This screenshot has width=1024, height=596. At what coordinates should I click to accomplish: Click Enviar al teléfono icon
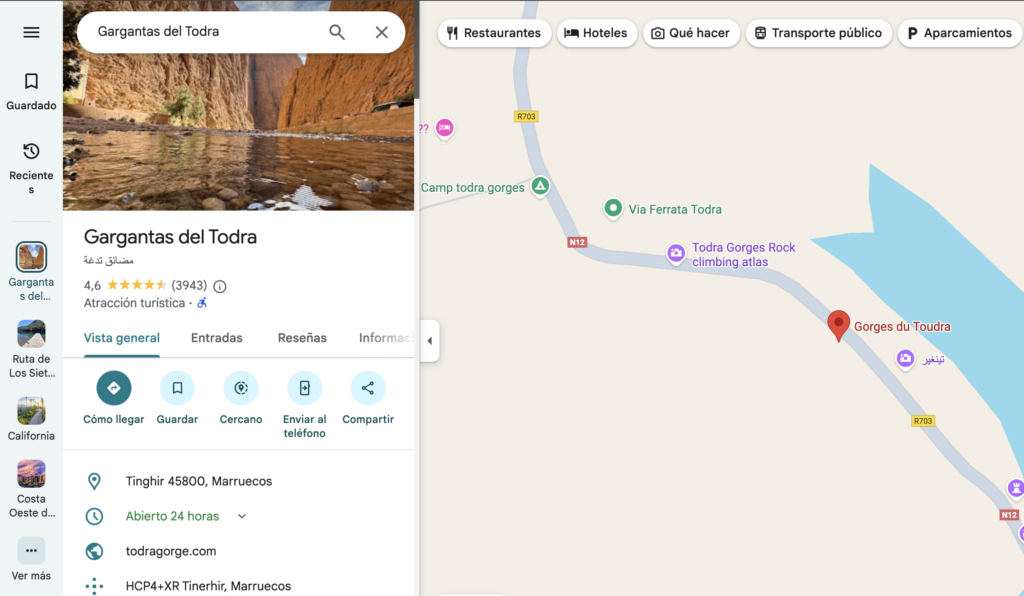[x=304, y=388]
